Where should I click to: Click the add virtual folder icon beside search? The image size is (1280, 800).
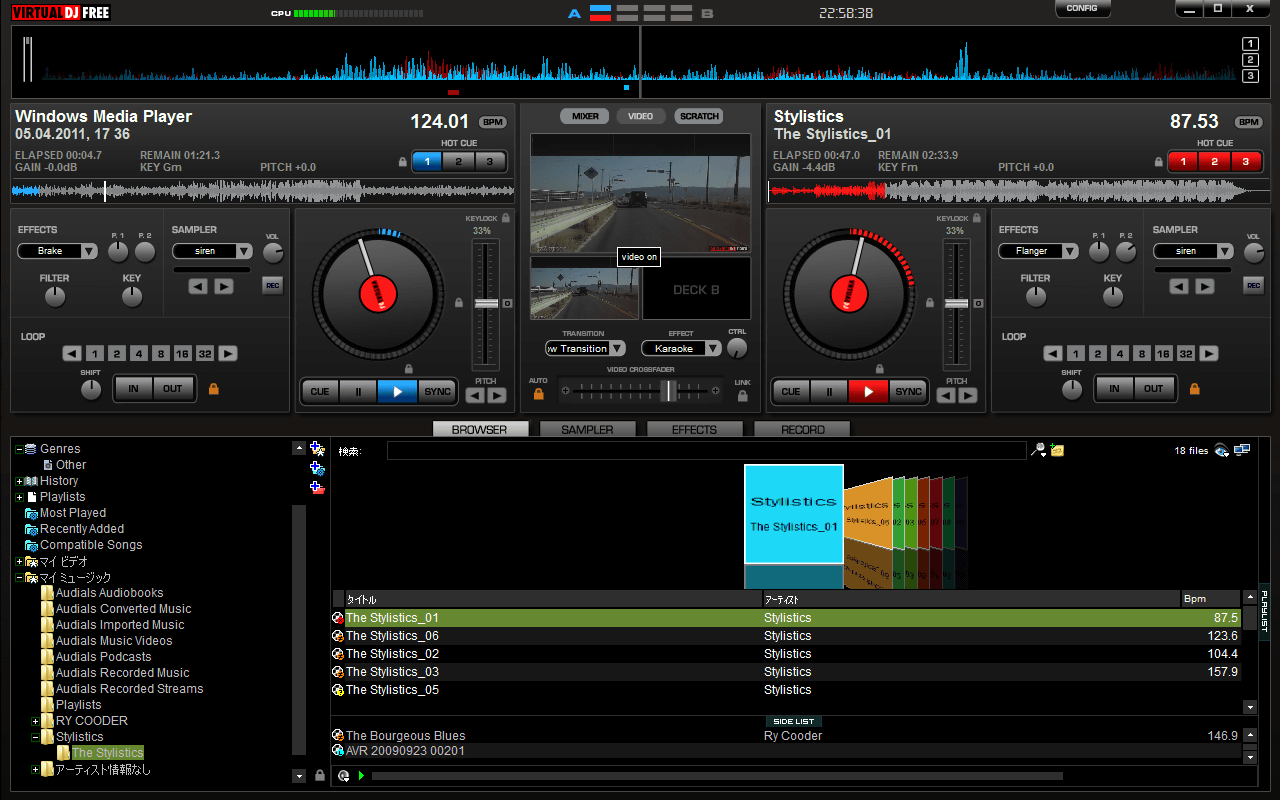click(1057, 450)
